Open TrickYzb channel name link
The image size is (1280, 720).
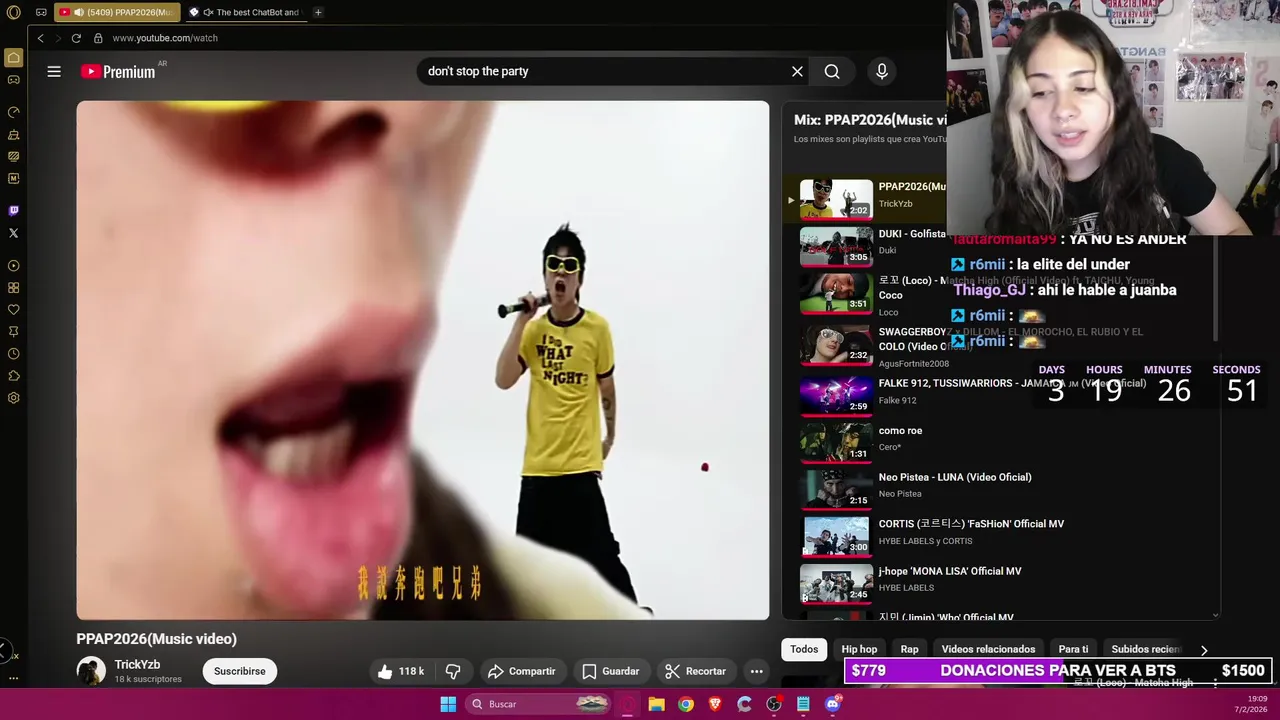[137, 664]
